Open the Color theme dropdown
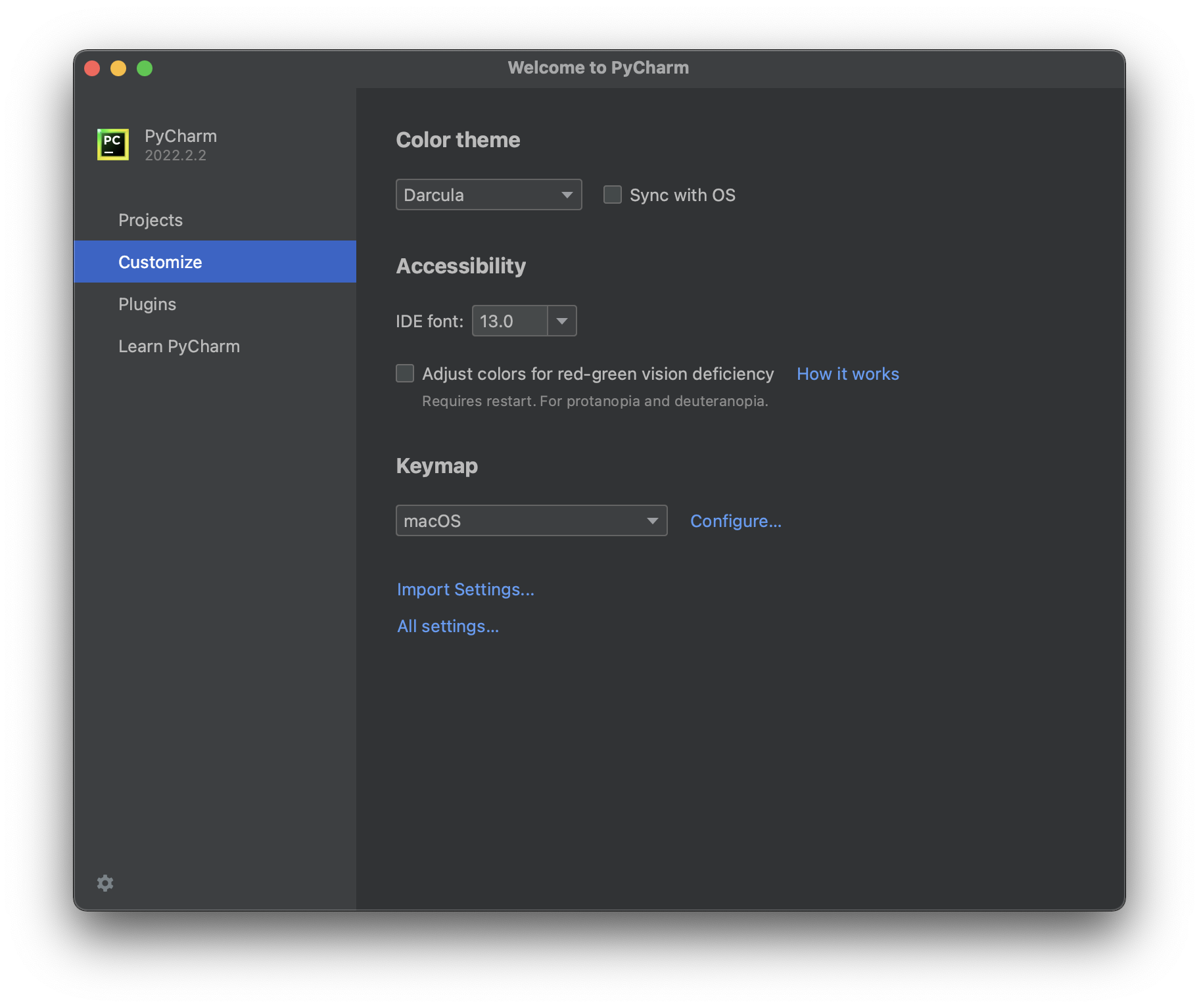Image resolution: width=1199 pixels, height=1008 pixels. [488, 195]
